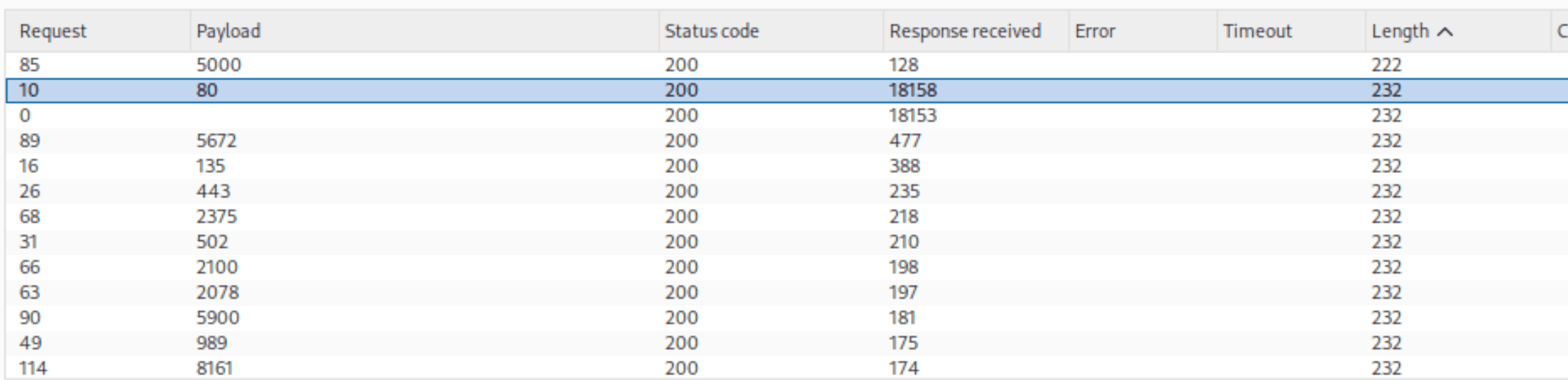Image resolution: width=1568 pixels, height=380 pixels.
Task: Click request number 114 cell
Action: pyautogui.click(x=33, y=368)
